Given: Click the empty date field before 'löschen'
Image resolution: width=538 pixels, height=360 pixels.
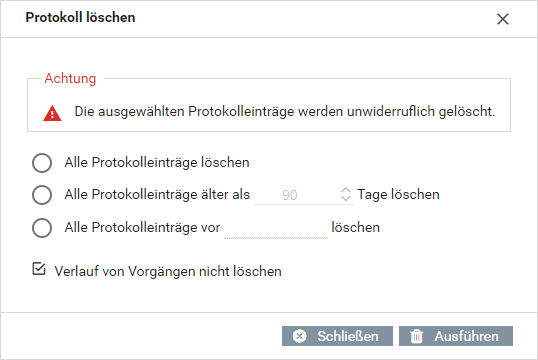Looking at the screenshot, I should pyautogui.click(x=276, y=228).
